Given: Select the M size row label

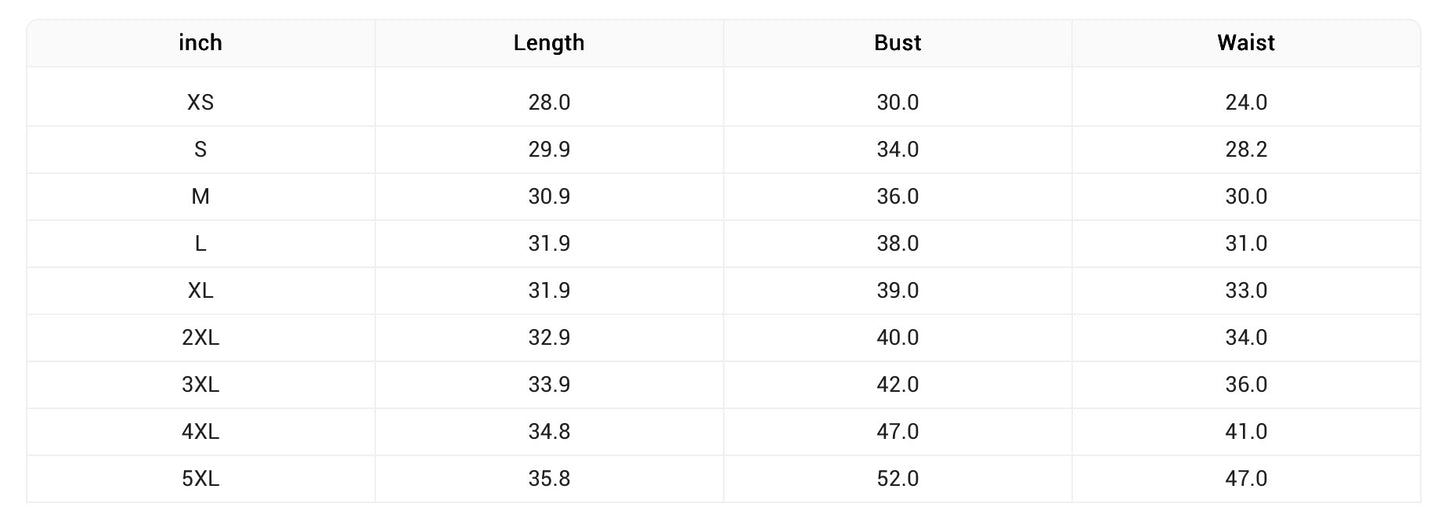Looking at the screenshot, I should (x=200, y=197).
